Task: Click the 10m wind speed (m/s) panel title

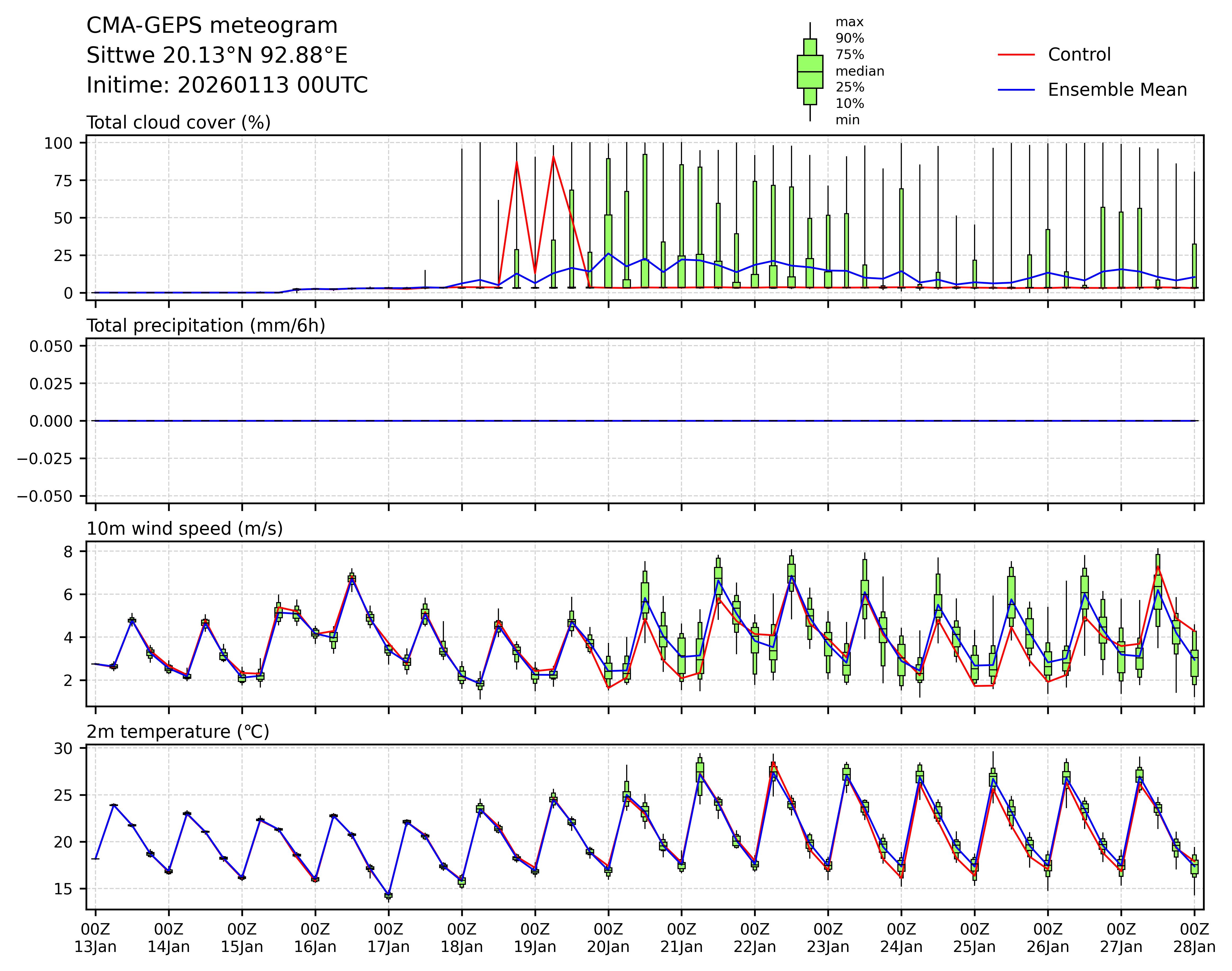Action: pos(184,529)
